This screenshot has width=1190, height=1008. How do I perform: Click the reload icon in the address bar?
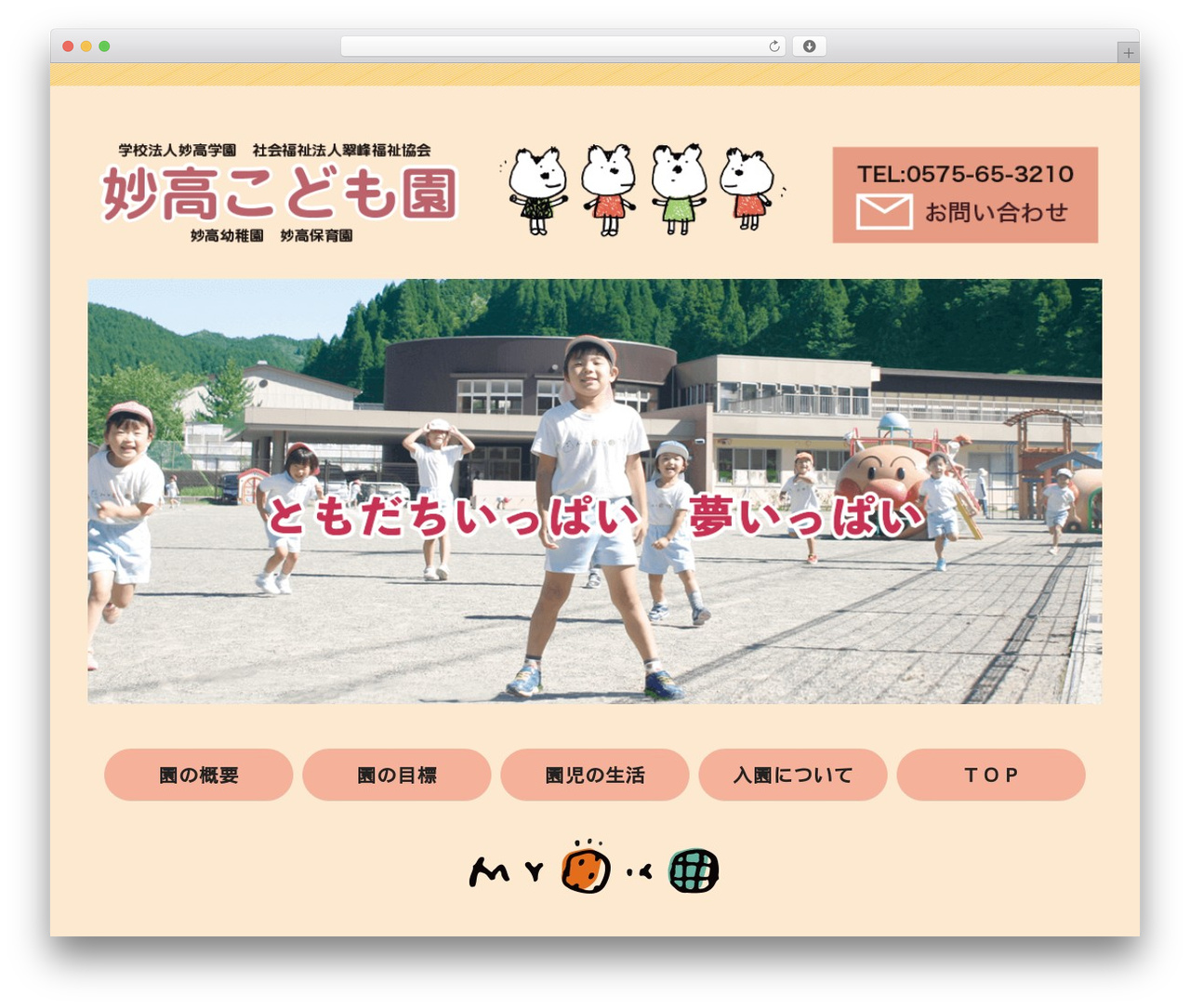coord(773,46)
